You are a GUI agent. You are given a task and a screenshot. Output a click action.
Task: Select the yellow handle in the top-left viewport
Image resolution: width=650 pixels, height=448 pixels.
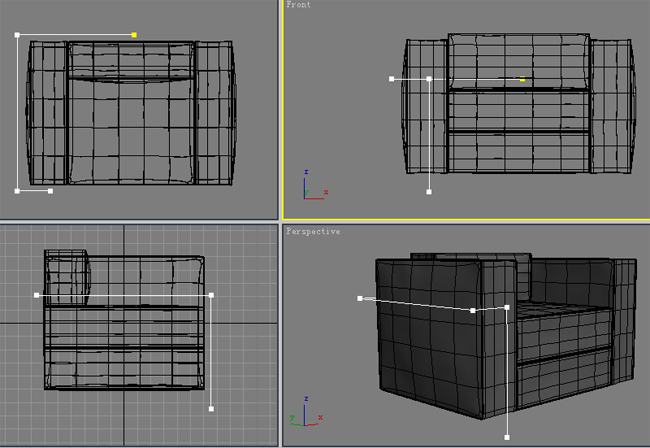click(x=134, y=35)
